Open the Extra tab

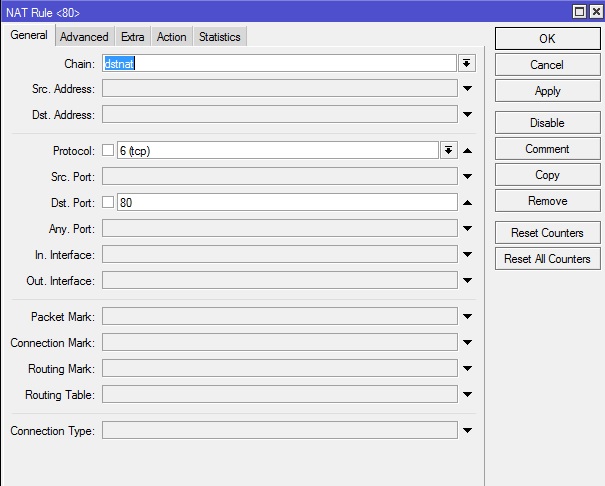[132, 37]
